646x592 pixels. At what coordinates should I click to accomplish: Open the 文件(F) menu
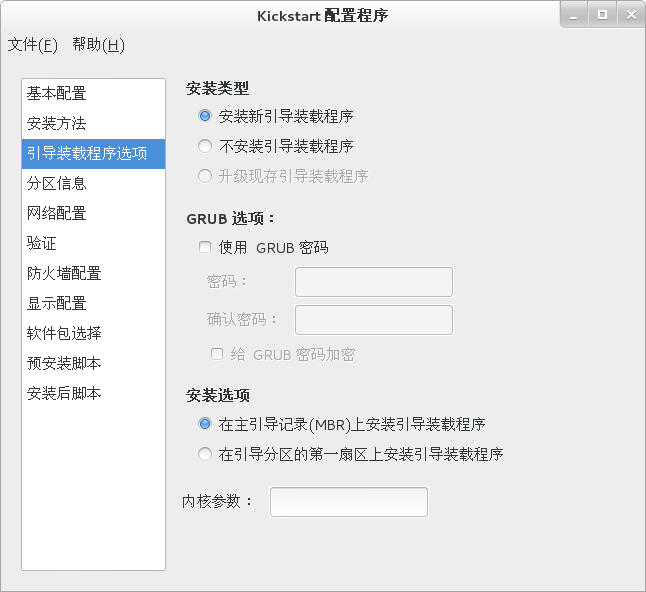click(x=33, y=44)
